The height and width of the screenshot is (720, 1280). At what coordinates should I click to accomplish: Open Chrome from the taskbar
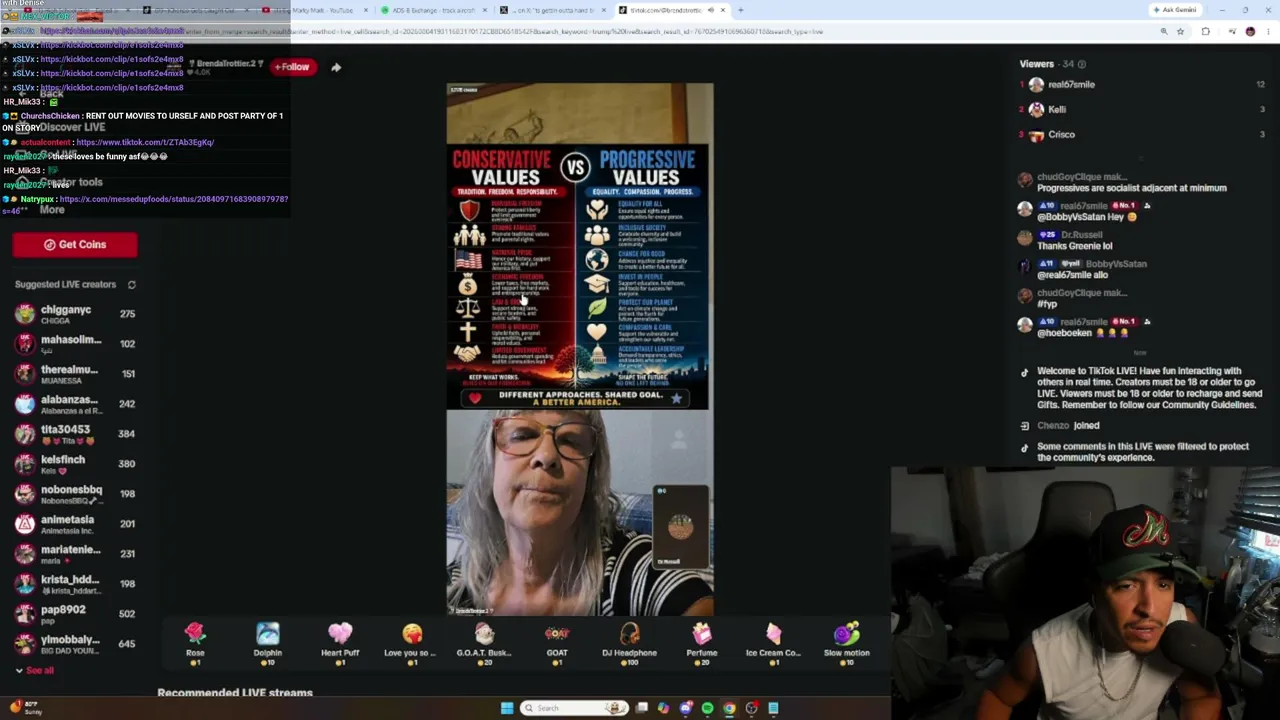click(729, 708)
